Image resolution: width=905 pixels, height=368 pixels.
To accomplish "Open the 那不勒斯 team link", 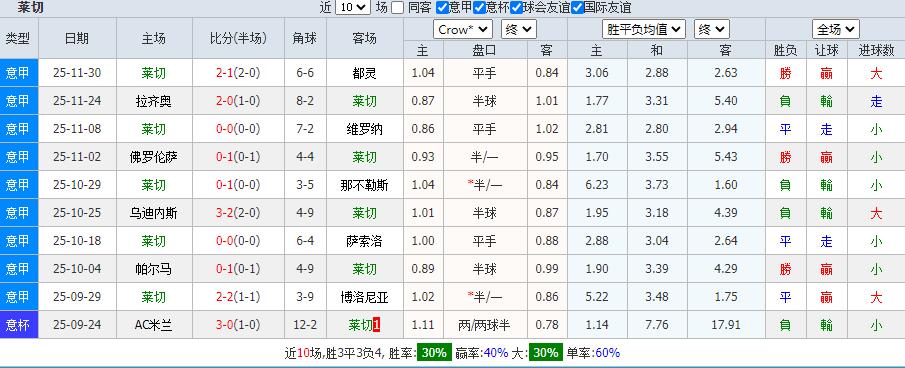I will tap(365, 185).
